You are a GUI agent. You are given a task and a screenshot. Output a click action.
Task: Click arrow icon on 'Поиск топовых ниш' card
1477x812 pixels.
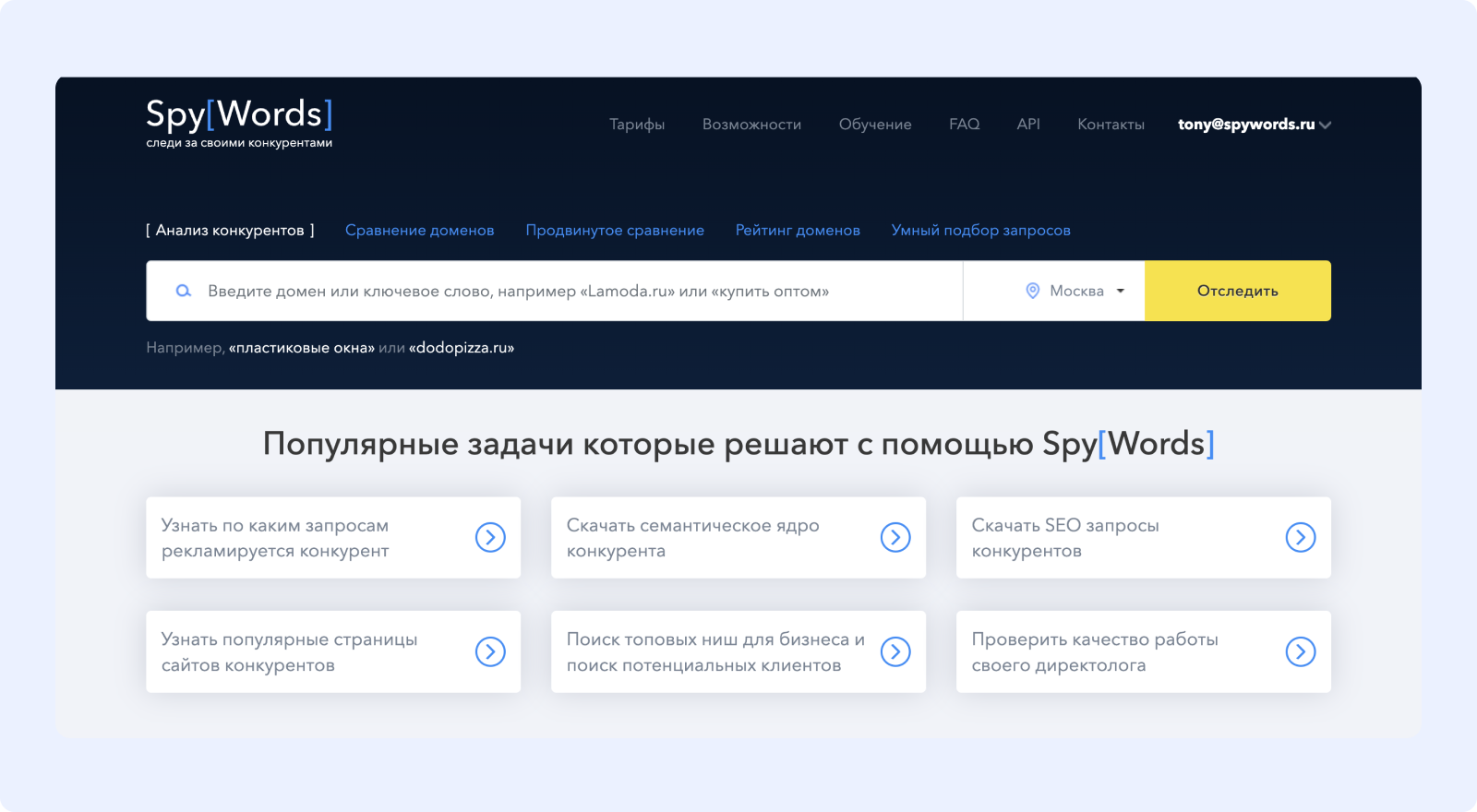[895, 651]
